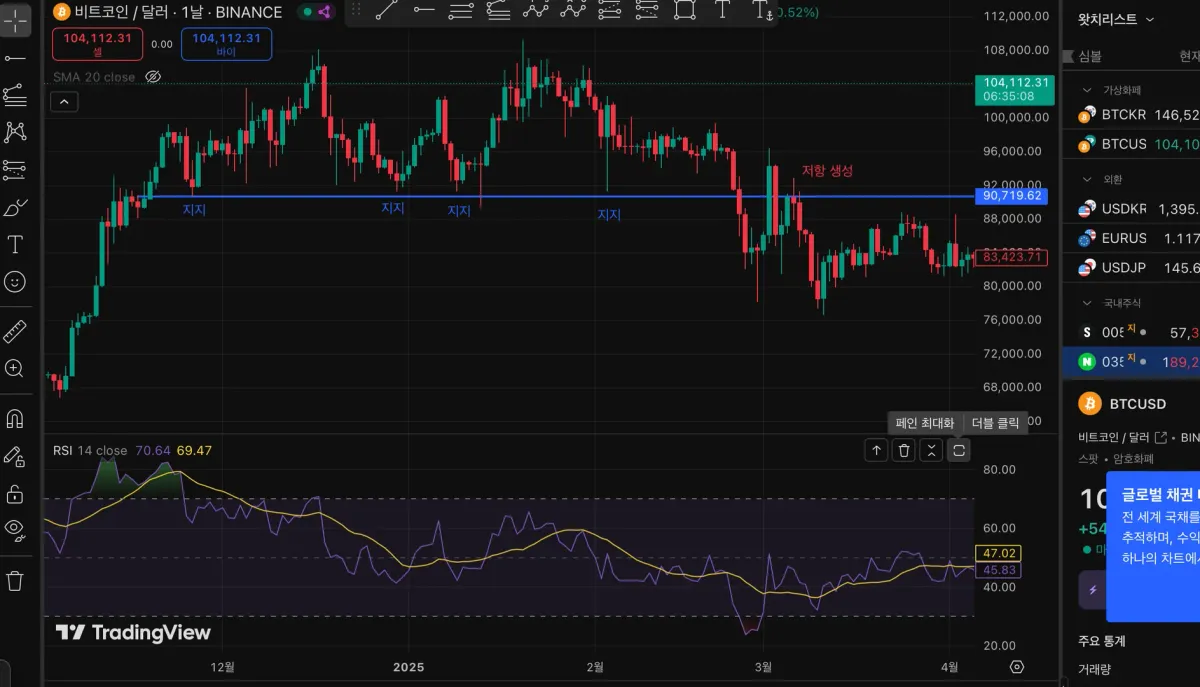Select the trend line drawing tool
The width and height of the screenshot is (1200, 687).
[x=15, y=58]
